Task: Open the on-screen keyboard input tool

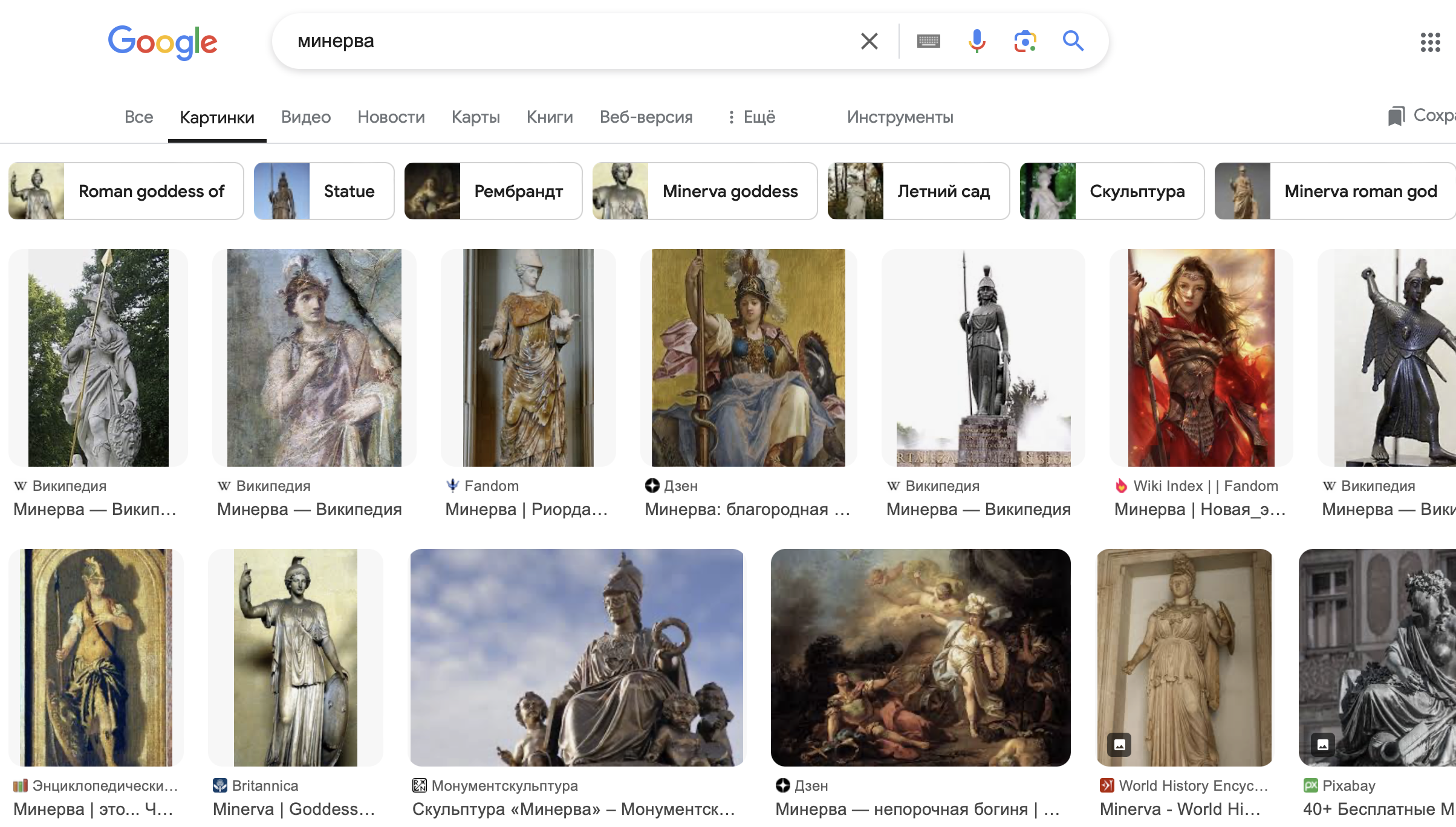Action: [928, 41]
